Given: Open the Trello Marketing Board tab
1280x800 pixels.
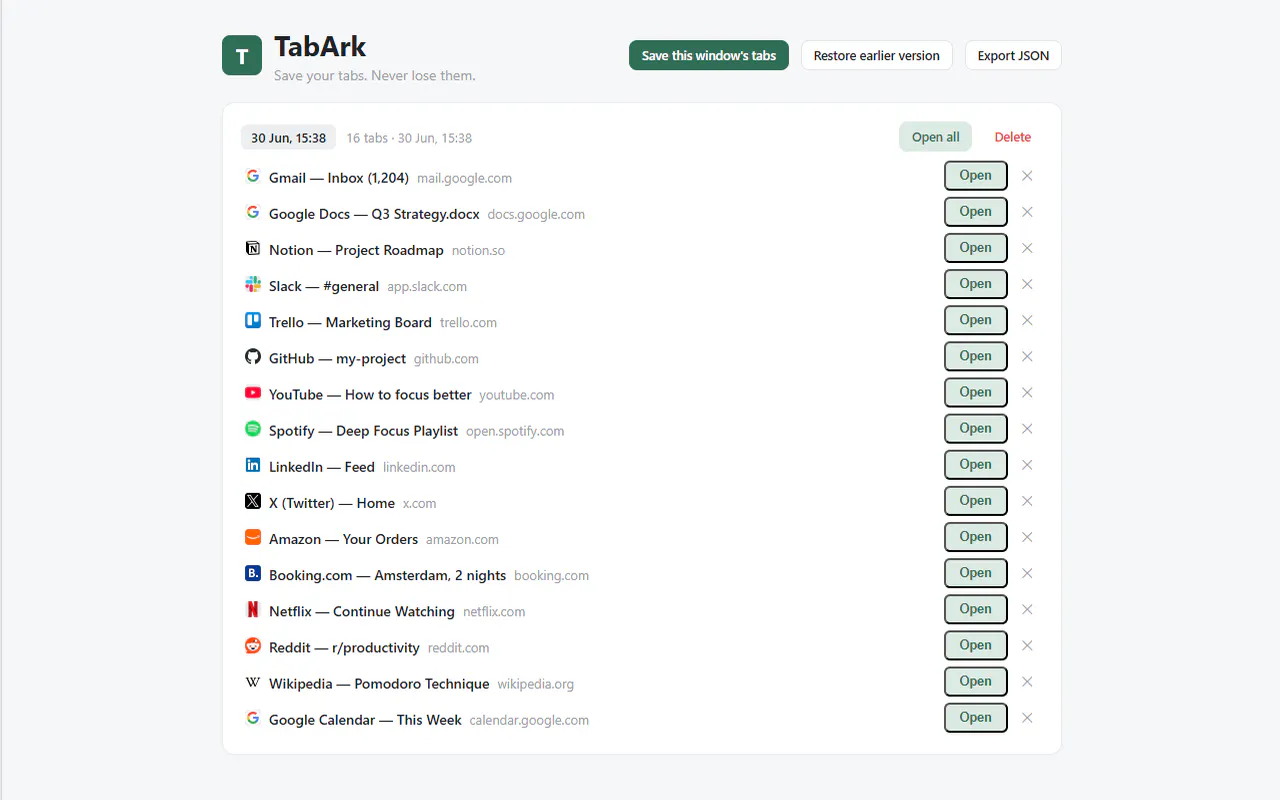Looking at the screenshot, I should pos(976,320).
